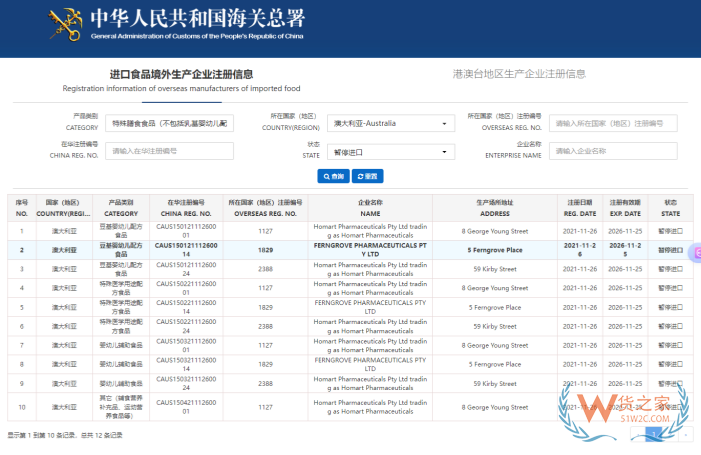This screenshot has height=455, width=701.
Task: Open the STATE dropdown showing 暂停进口
Action: tap(391, 152)
